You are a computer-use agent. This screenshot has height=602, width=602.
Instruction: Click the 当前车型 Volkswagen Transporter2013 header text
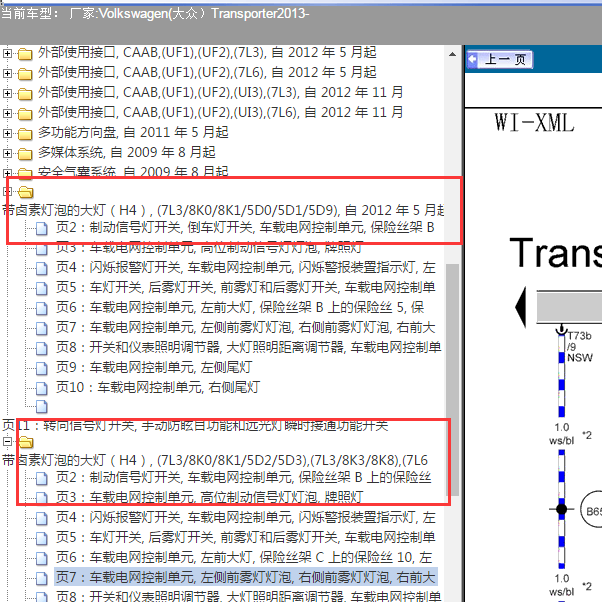[x=155, y=13]
